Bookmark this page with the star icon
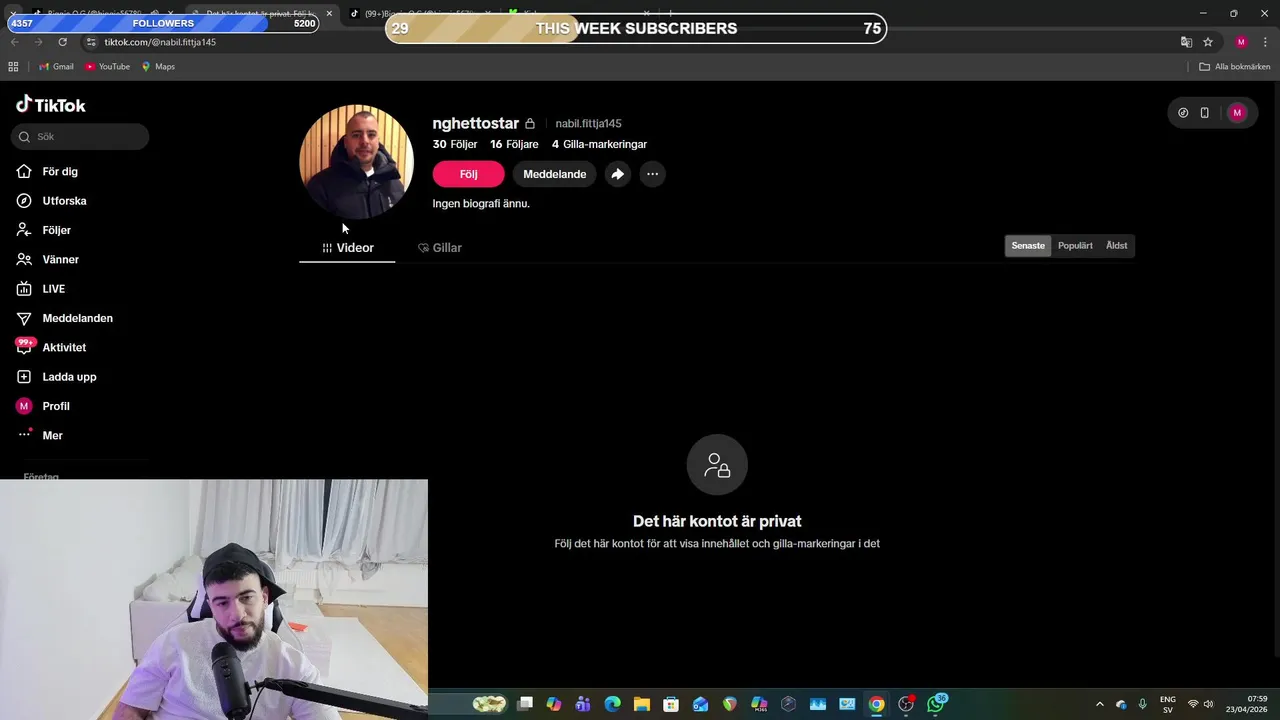The image size is (1280, 720). (x=1208, y=42)
